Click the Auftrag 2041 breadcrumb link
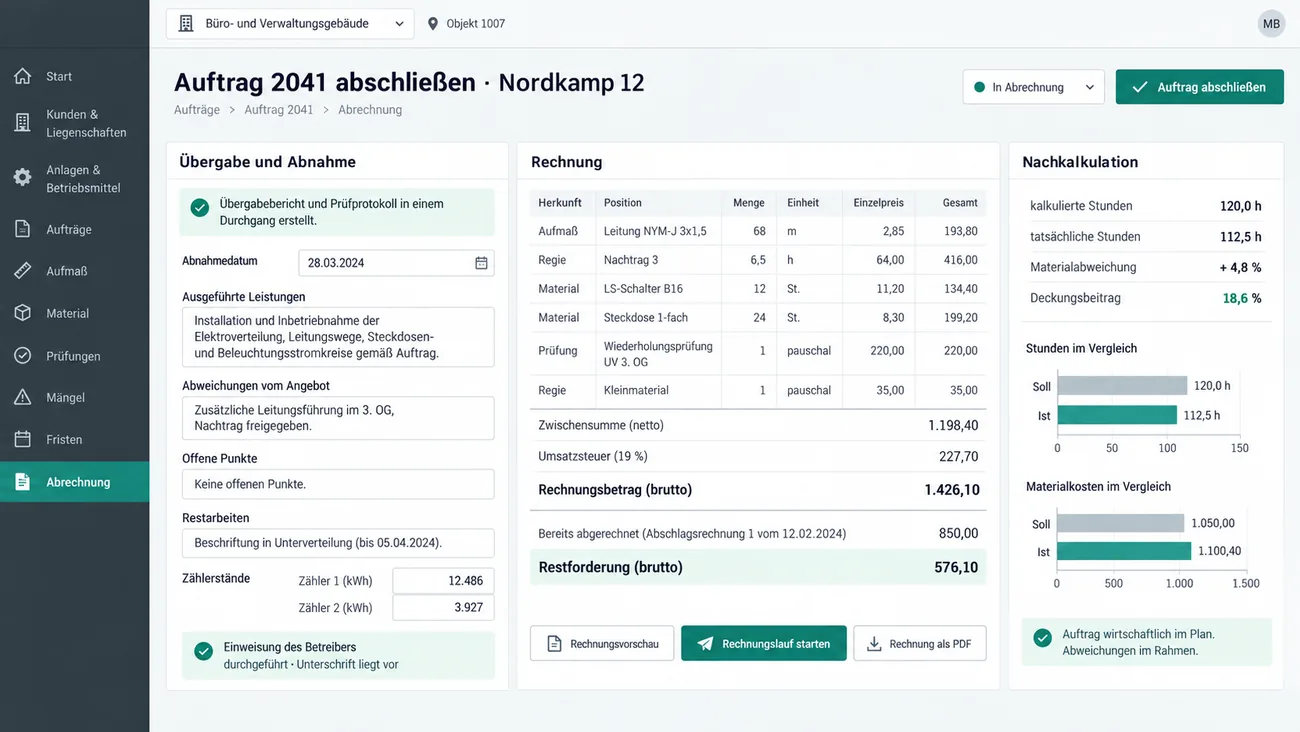This screenshot has width=1300, height=732. 279,110
